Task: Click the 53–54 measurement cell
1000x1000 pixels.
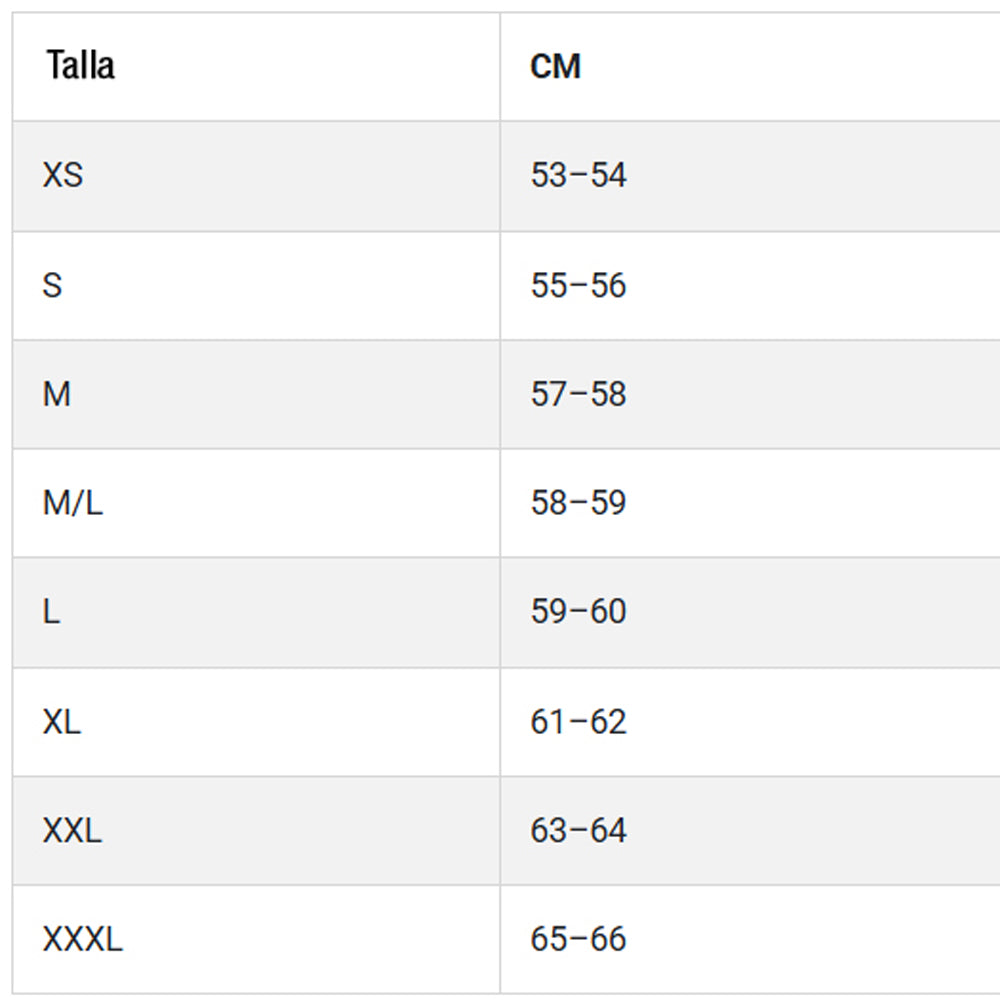Action: (x=578, y=176)
